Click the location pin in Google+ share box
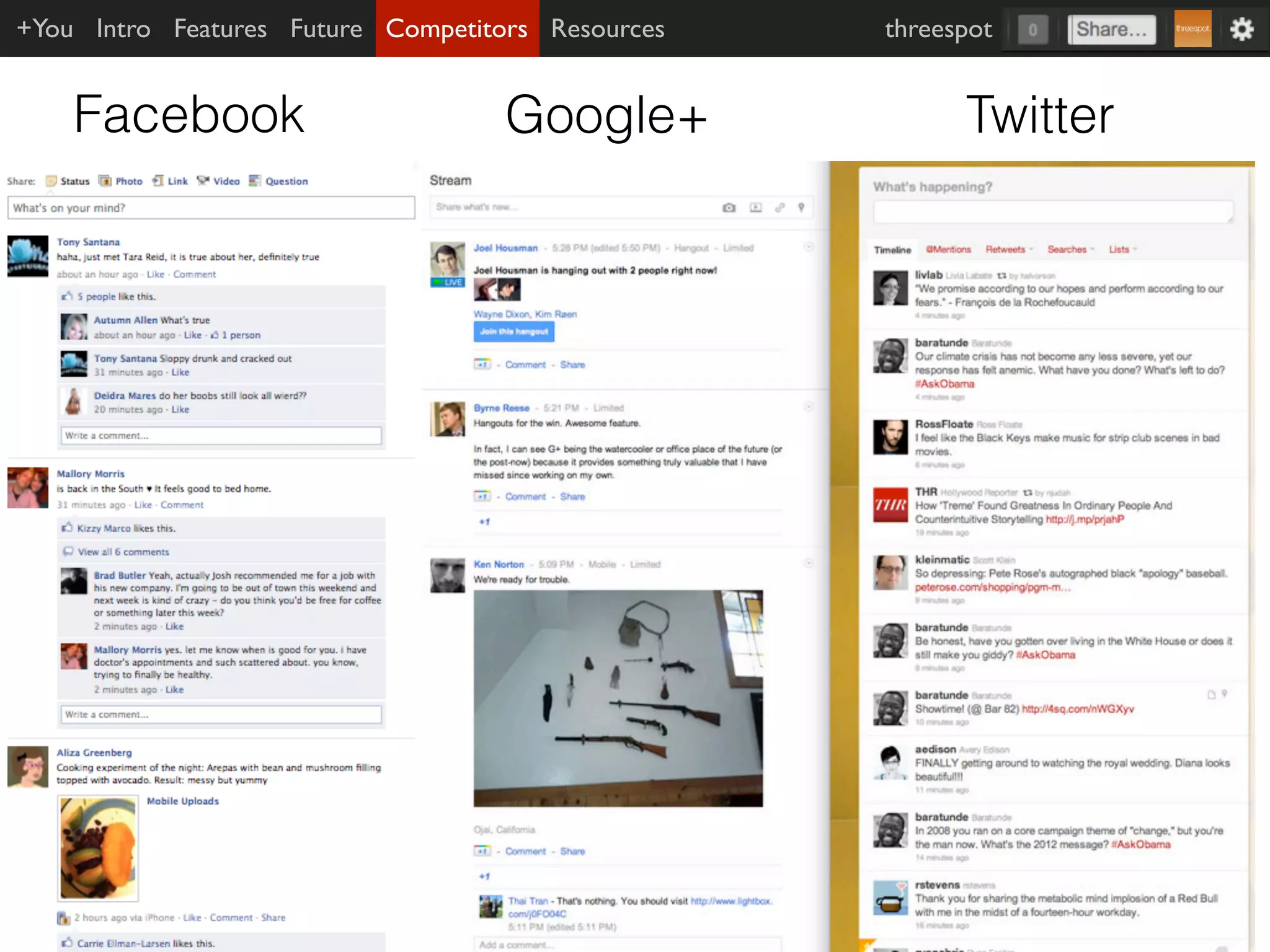Viewport: 1270px width, 952px height. click(x=801, y=208)
